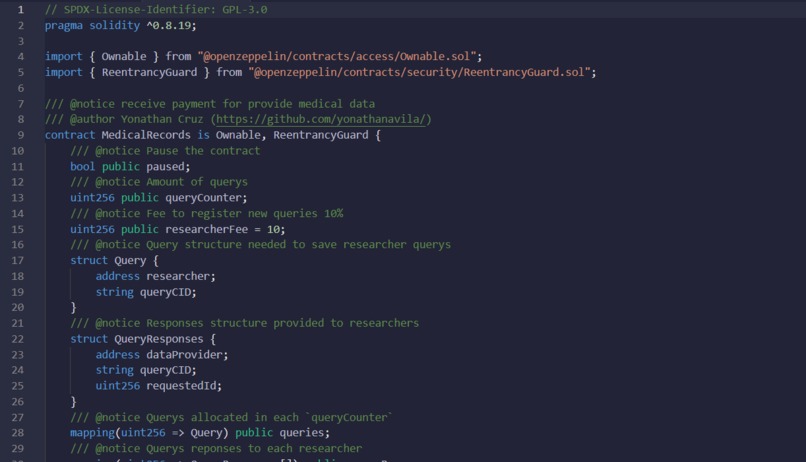
Task: Click the '@author Yonathan Cruz' text
Action: [136, 119]
